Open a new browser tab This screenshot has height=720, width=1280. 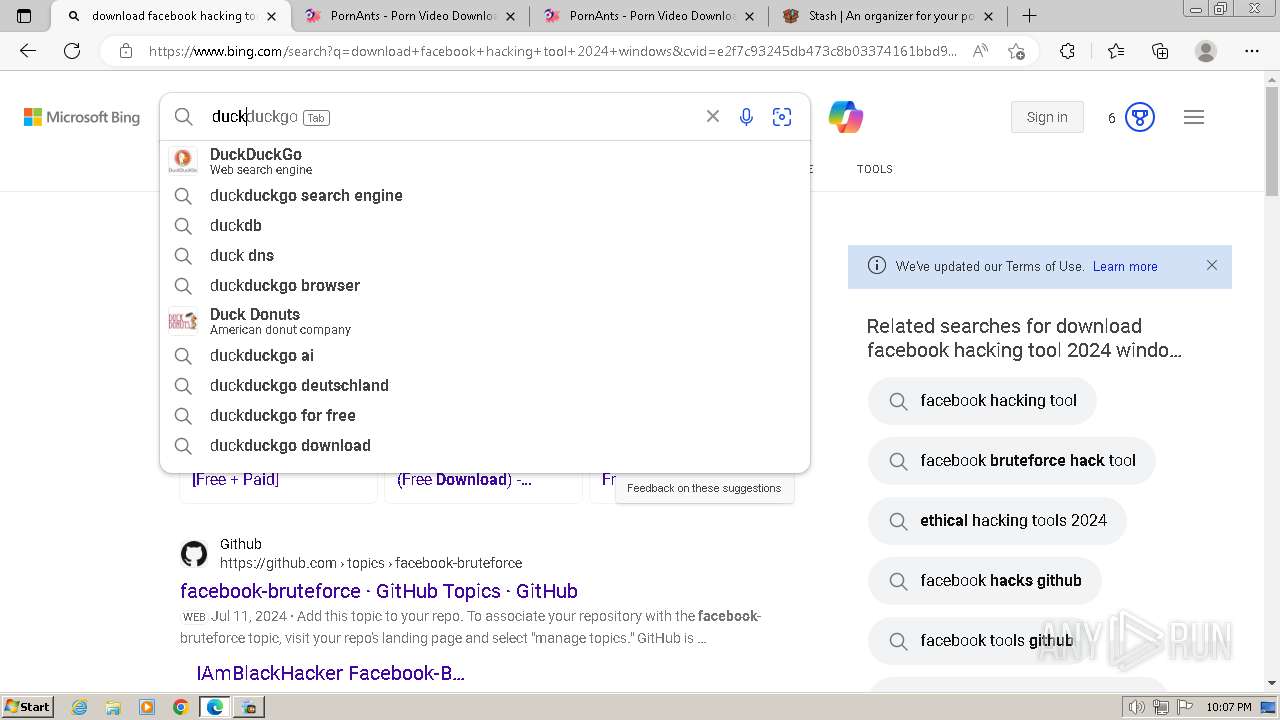1029,15
